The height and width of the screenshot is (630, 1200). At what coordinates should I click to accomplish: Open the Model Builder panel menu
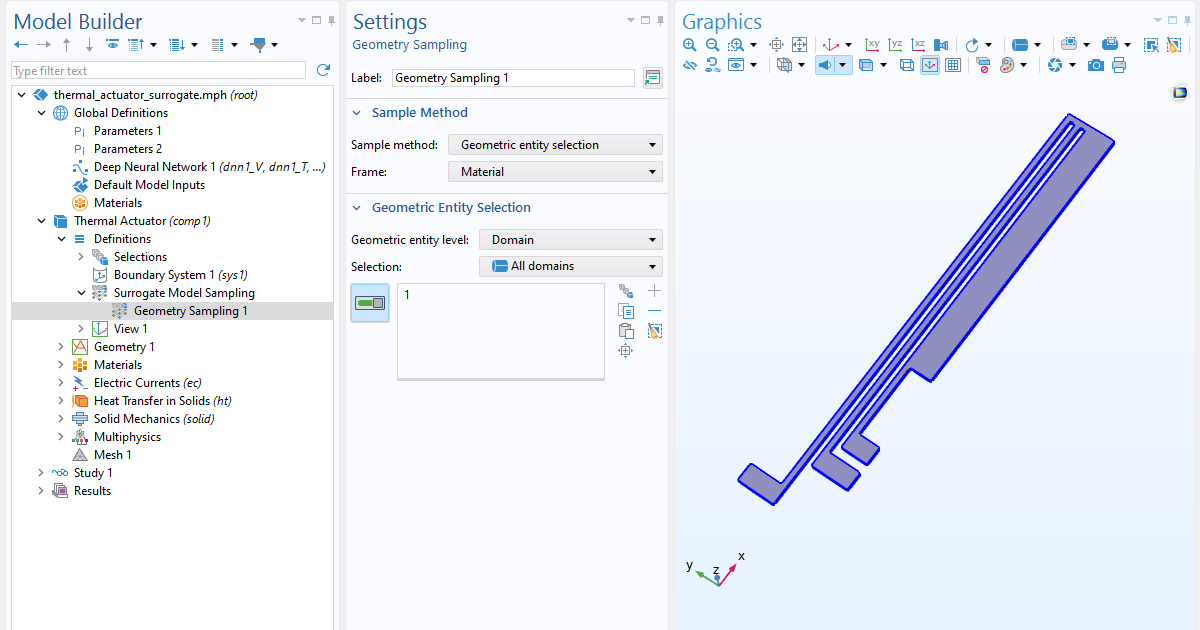[x=300, y=19]
